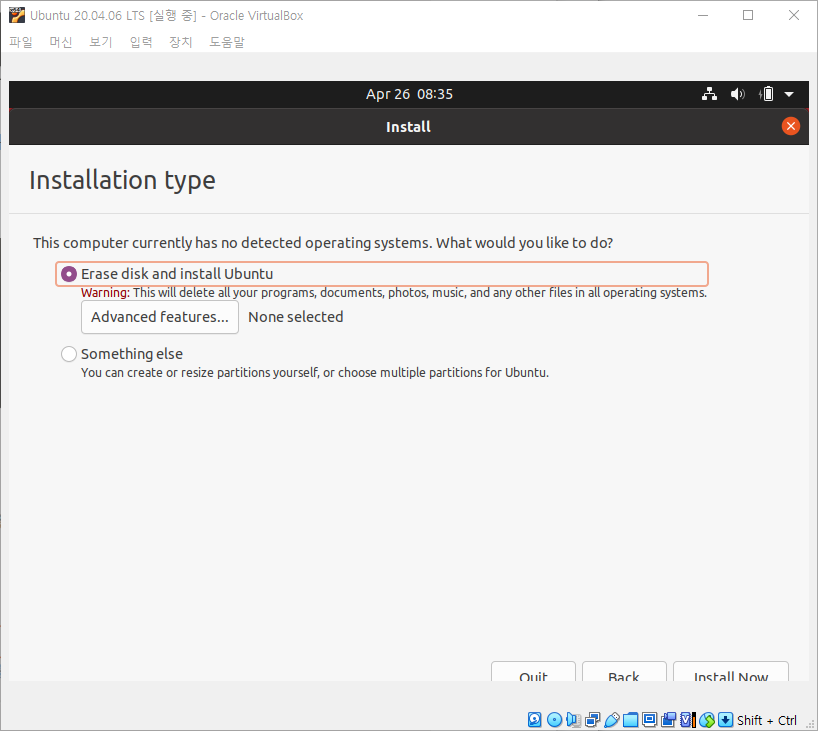Open the 머신 menu
The image size is (818, 731).
pos(61,42)
